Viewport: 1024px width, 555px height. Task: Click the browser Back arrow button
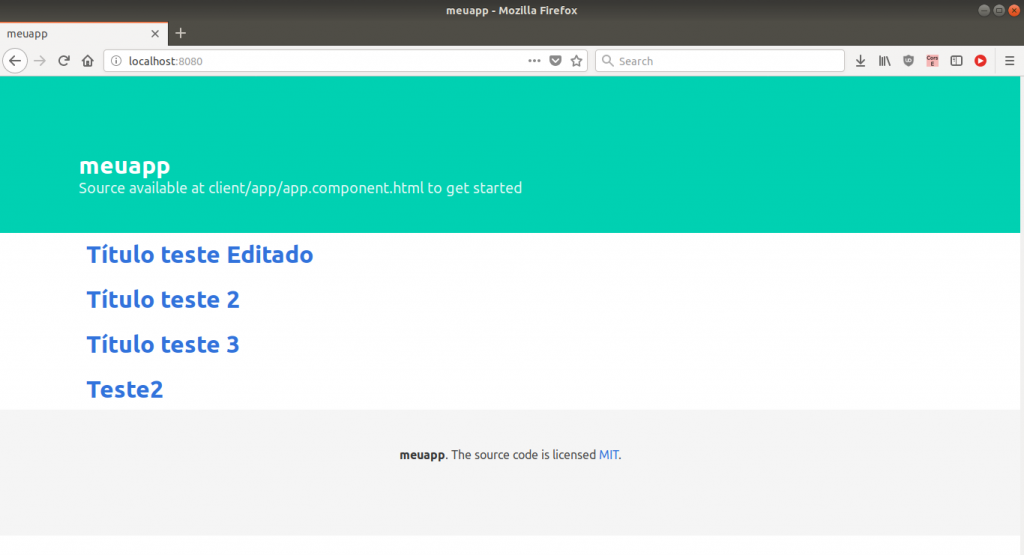pos(15,61)
